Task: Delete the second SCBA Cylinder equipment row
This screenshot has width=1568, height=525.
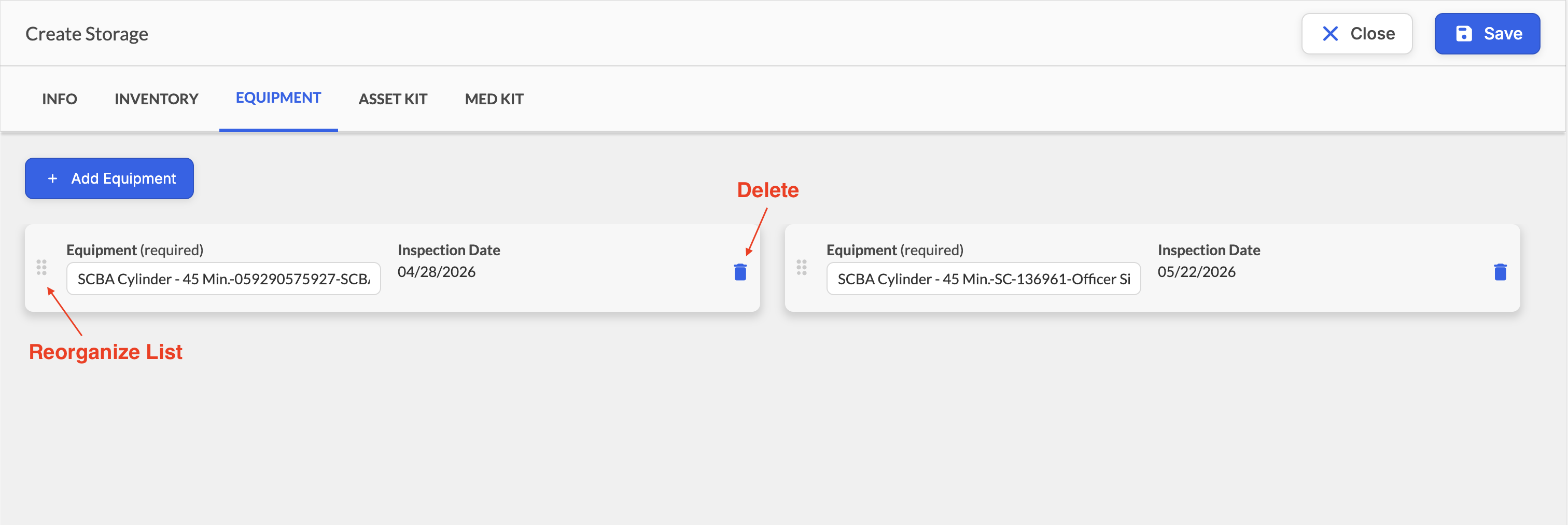Action: 1500,272
